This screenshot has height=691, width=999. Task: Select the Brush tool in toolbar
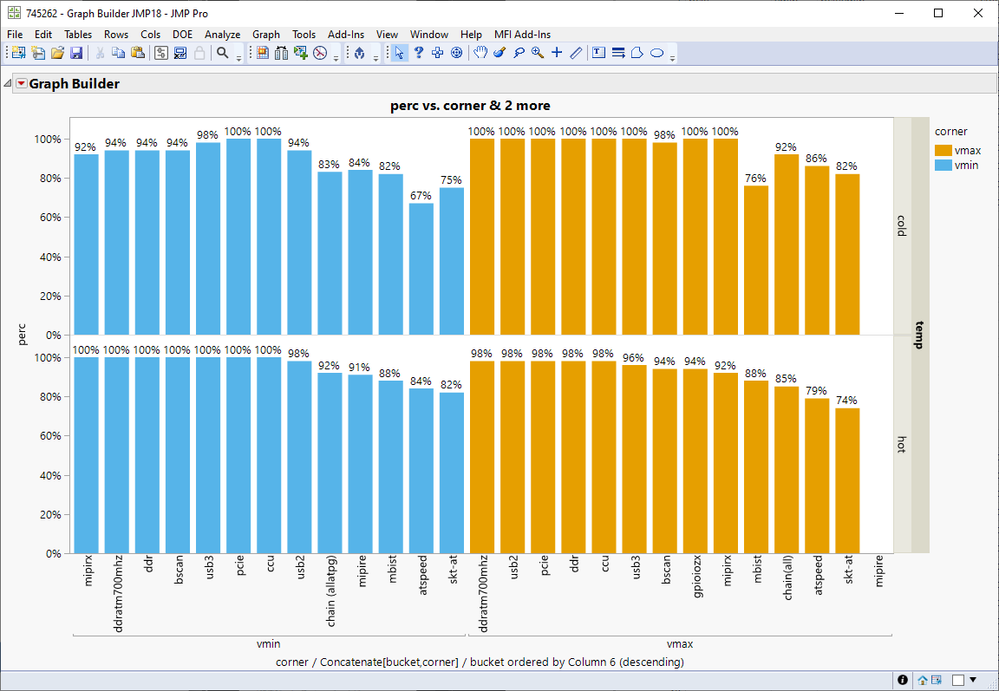coord(500,53)
